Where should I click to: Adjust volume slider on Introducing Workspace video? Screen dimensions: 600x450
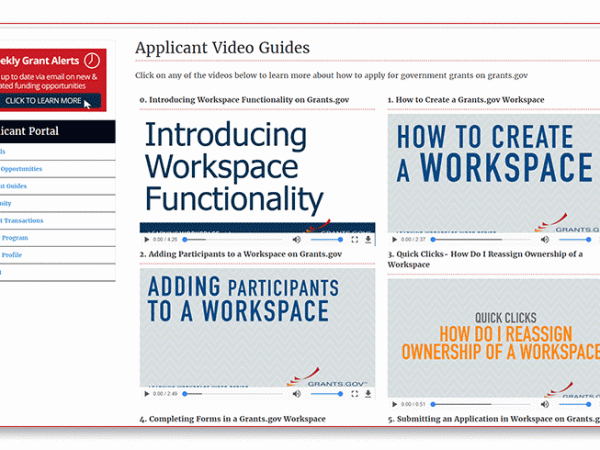coord(326,240)
